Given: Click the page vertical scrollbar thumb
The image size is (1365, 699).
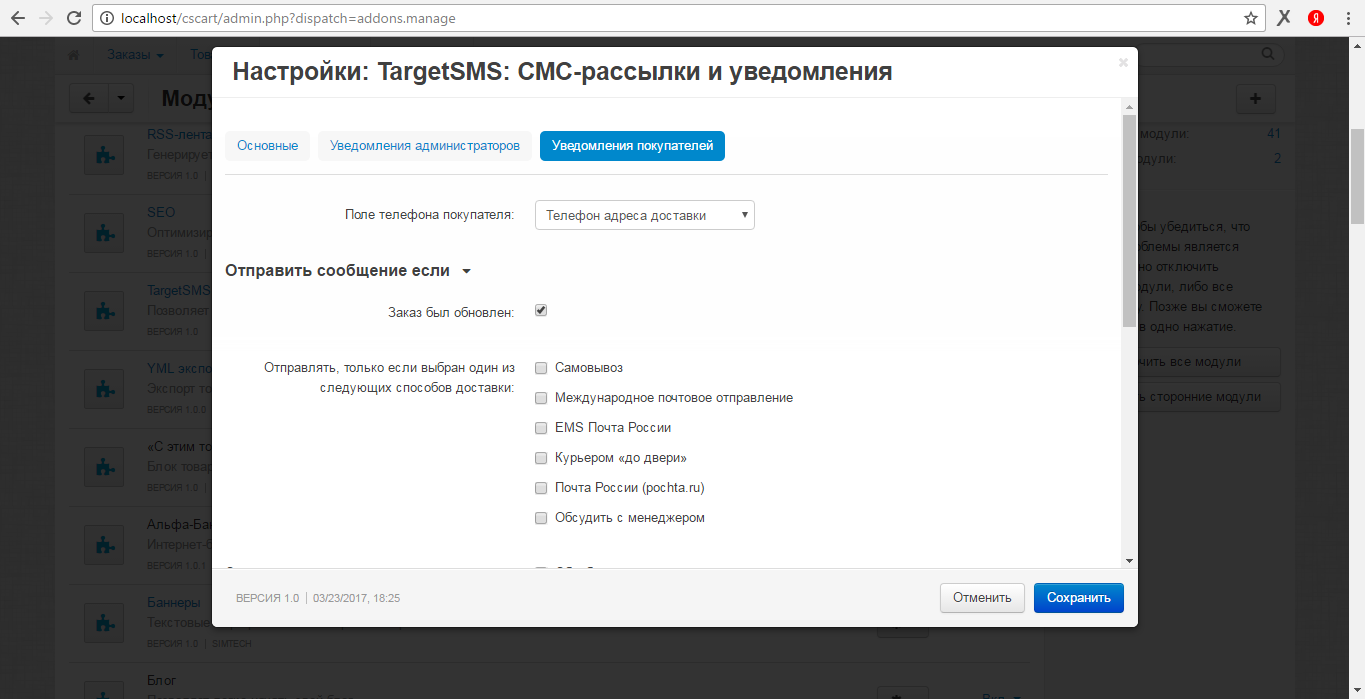Looking at the screenshot, I should [x=1357, y=175].
